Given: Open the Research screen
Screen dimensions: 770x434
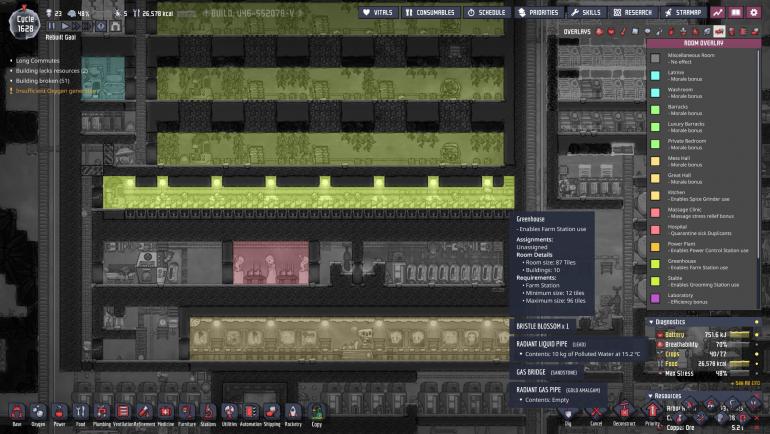Looking at the screenshot, I should click(632, 13).
